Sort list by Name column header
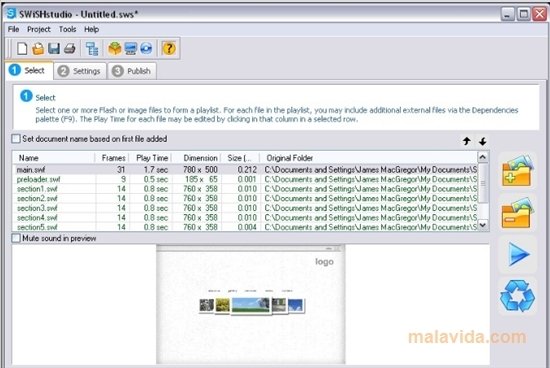 [x=54, y=158]
